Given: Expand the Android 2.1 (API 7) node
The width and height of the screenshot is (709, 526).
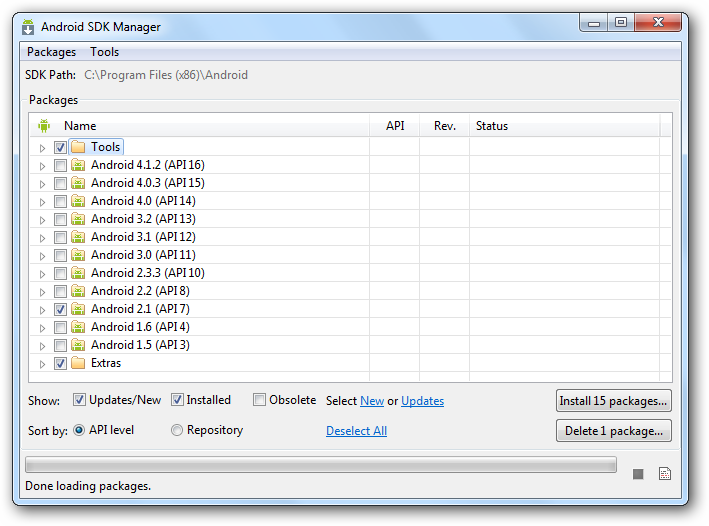Looking at the screenshot, I should [43, 310].
